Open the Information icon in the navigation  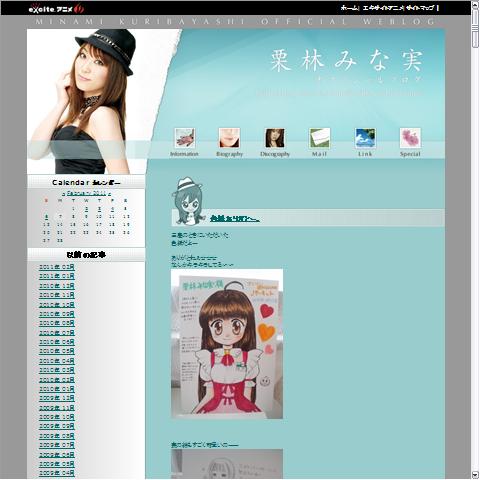pyautogui.click(x=184, y=138)
